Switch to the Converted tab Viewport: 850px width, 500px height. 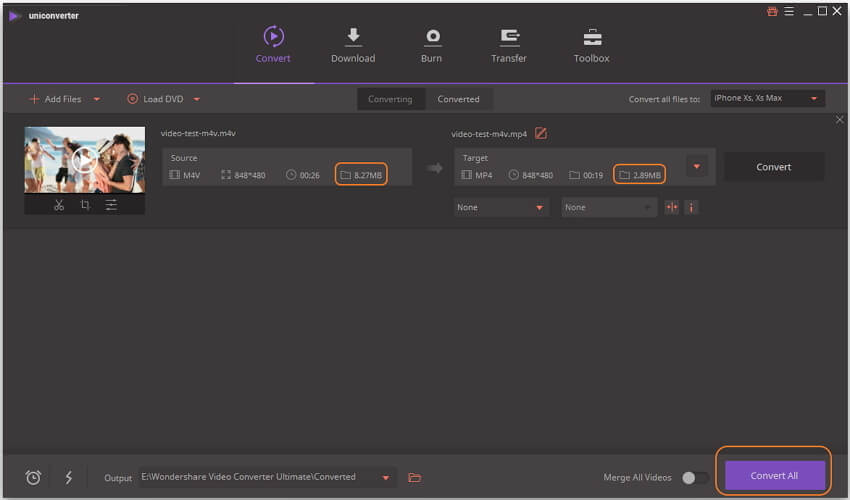[x=459, y=99]
